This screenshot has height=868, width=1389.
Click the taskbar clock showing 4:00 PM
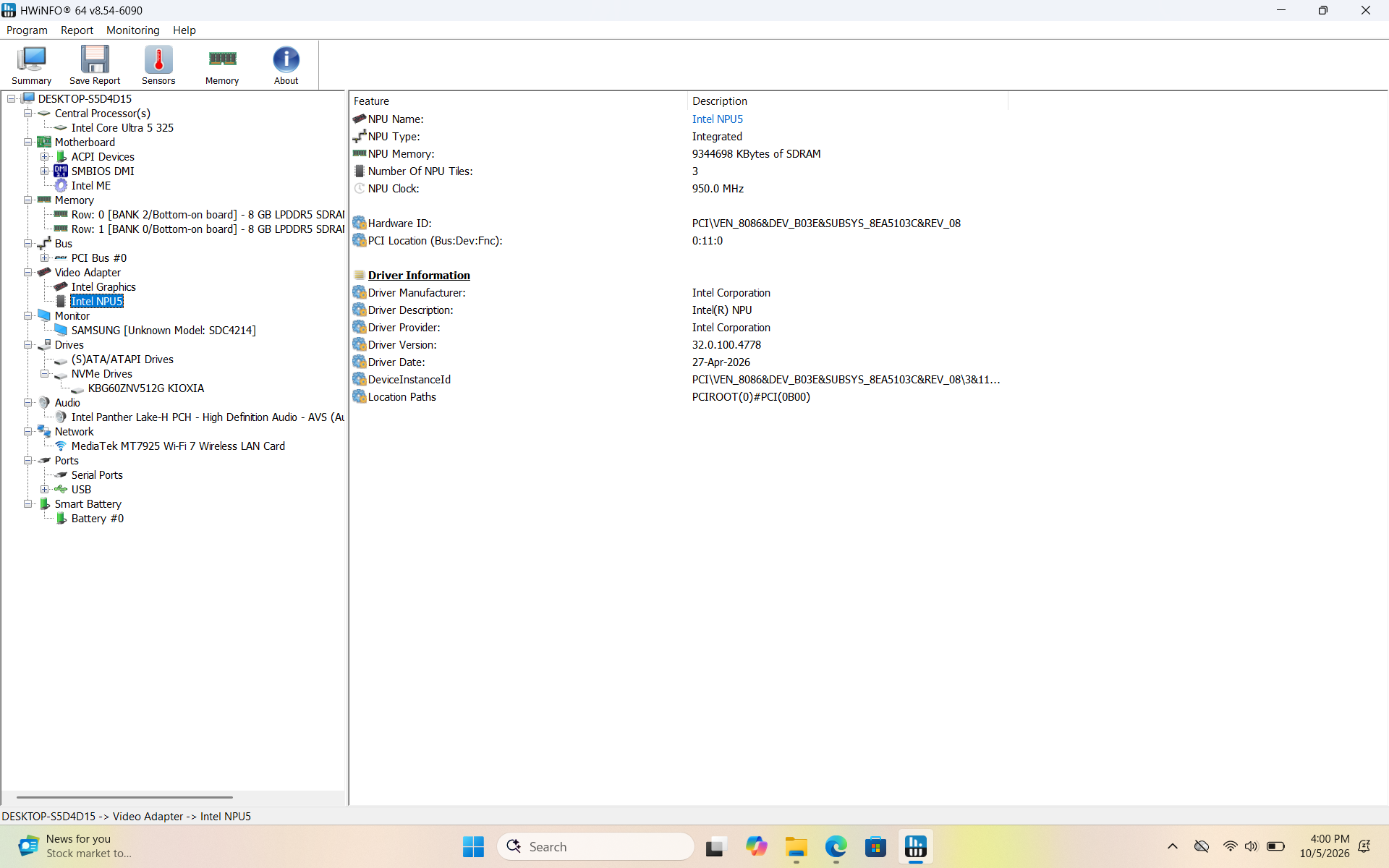tap(1324, 846)
